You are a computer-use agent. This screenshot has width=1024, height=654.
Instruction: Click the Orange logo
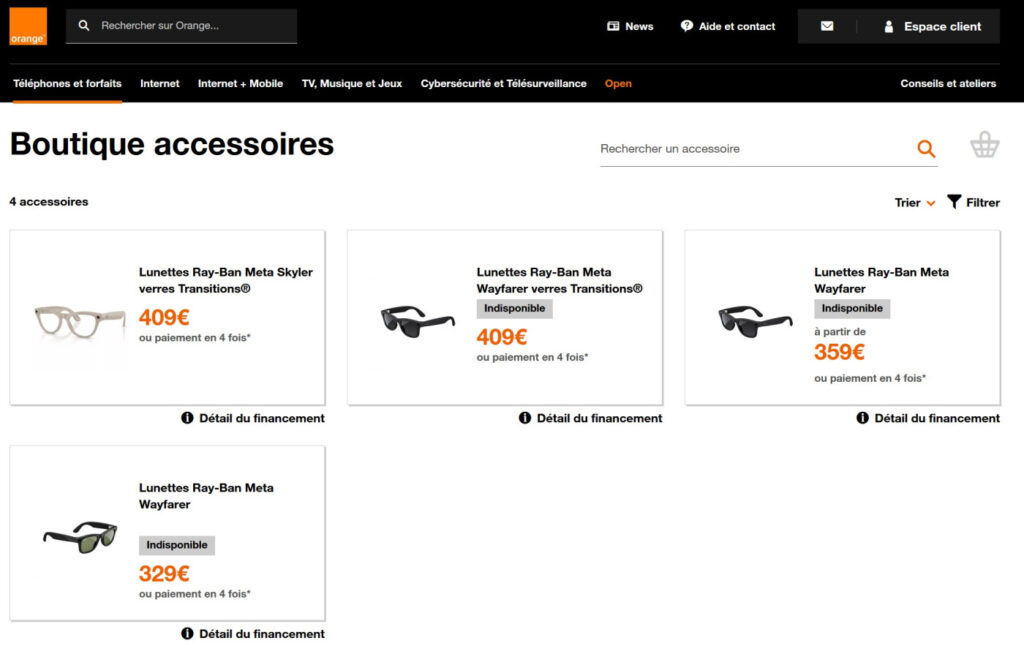[28, 26]
